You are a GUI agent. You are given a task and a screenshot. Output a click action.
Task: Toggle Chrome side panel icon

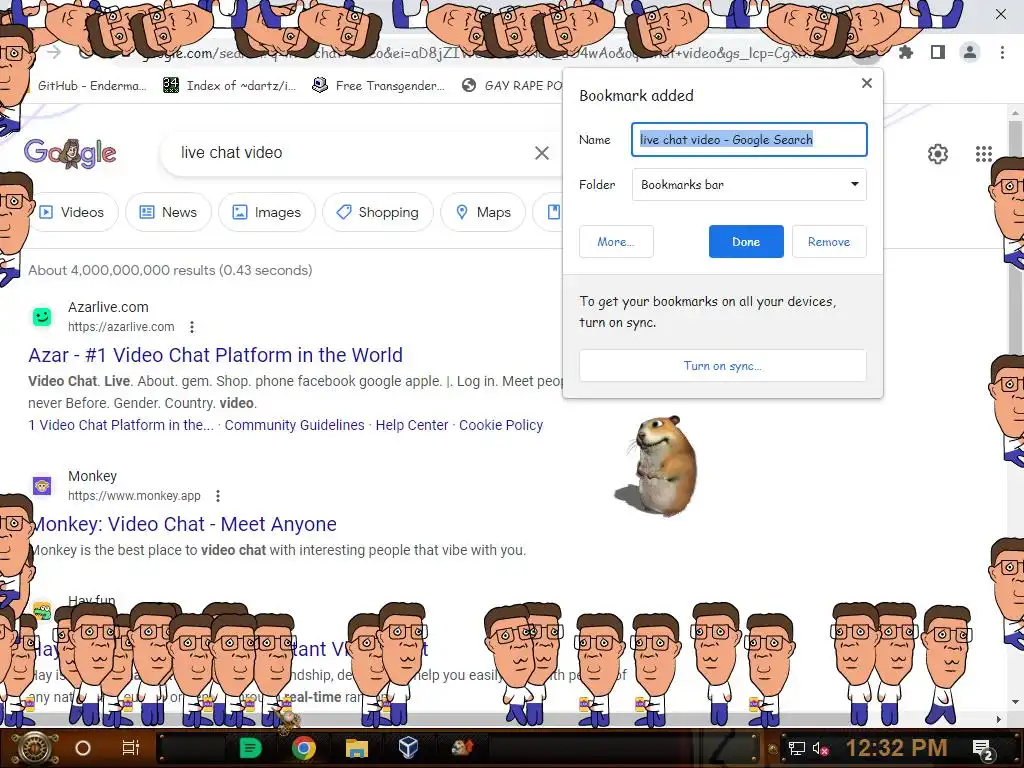[938, 52]
